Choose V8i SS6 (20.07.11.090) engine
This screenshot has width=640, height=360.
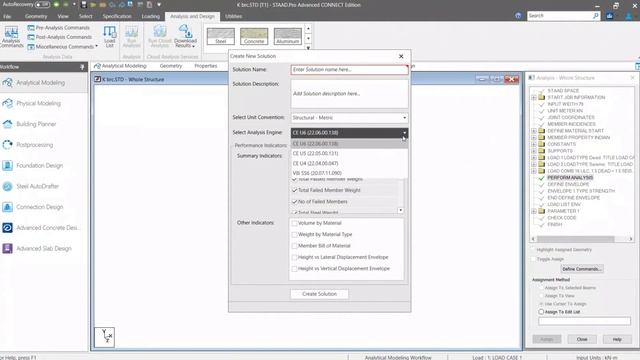click(349, 173)
